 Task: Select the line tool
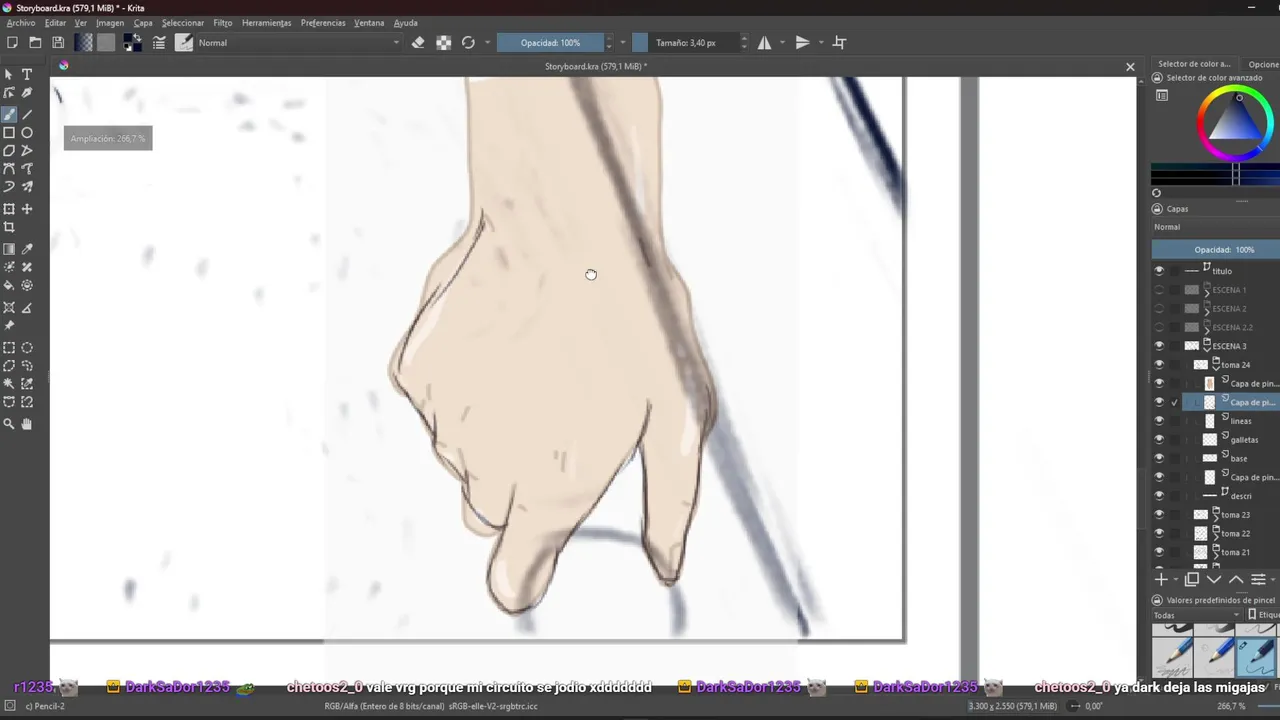click(x=27, y=114)
